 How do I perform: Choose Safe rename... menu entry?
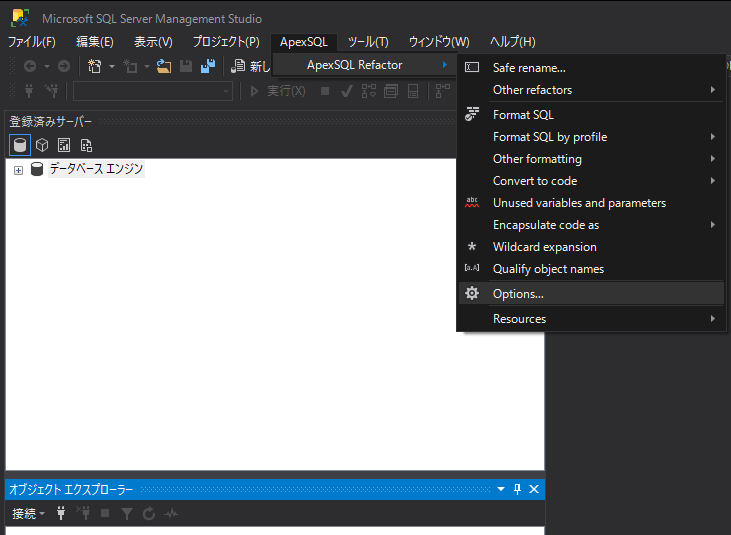[591, 68]
